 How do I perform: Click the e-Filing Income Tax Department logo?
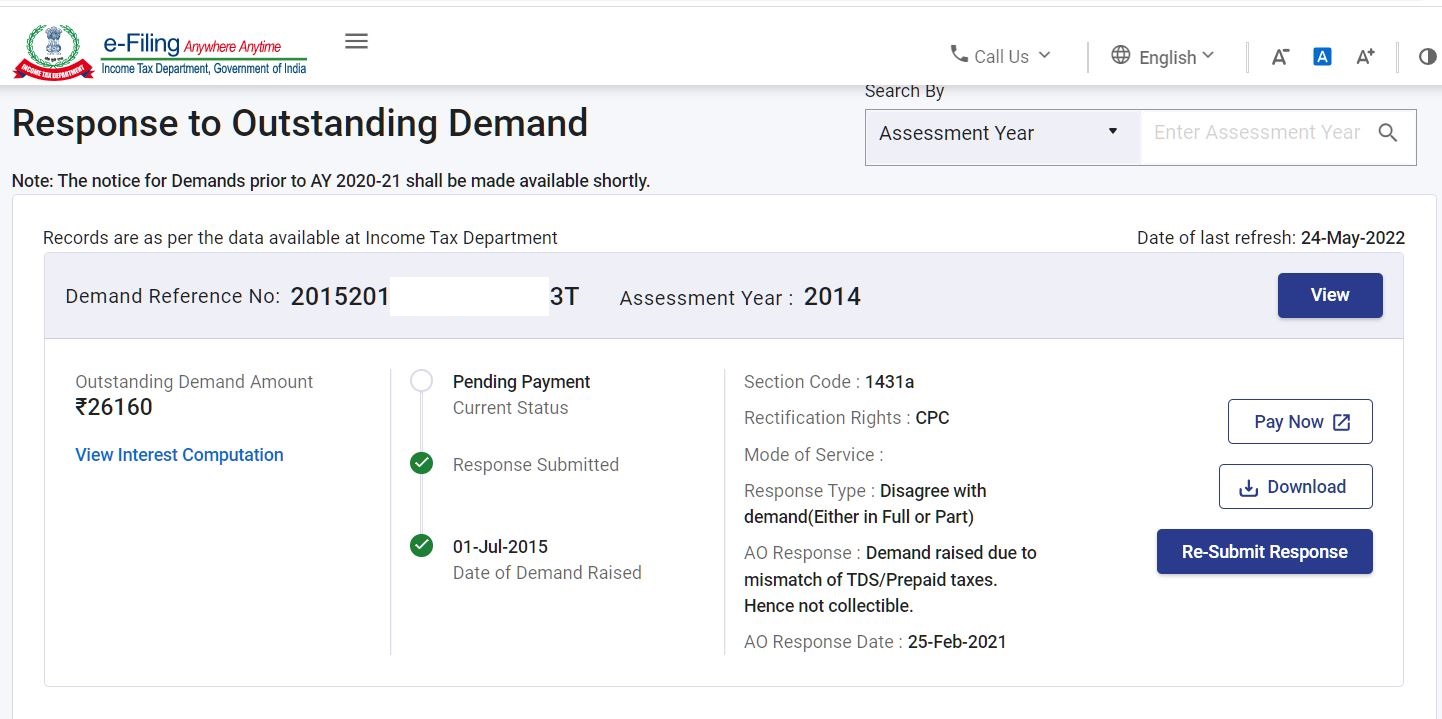pyautogui.click(x=160, y=53)
